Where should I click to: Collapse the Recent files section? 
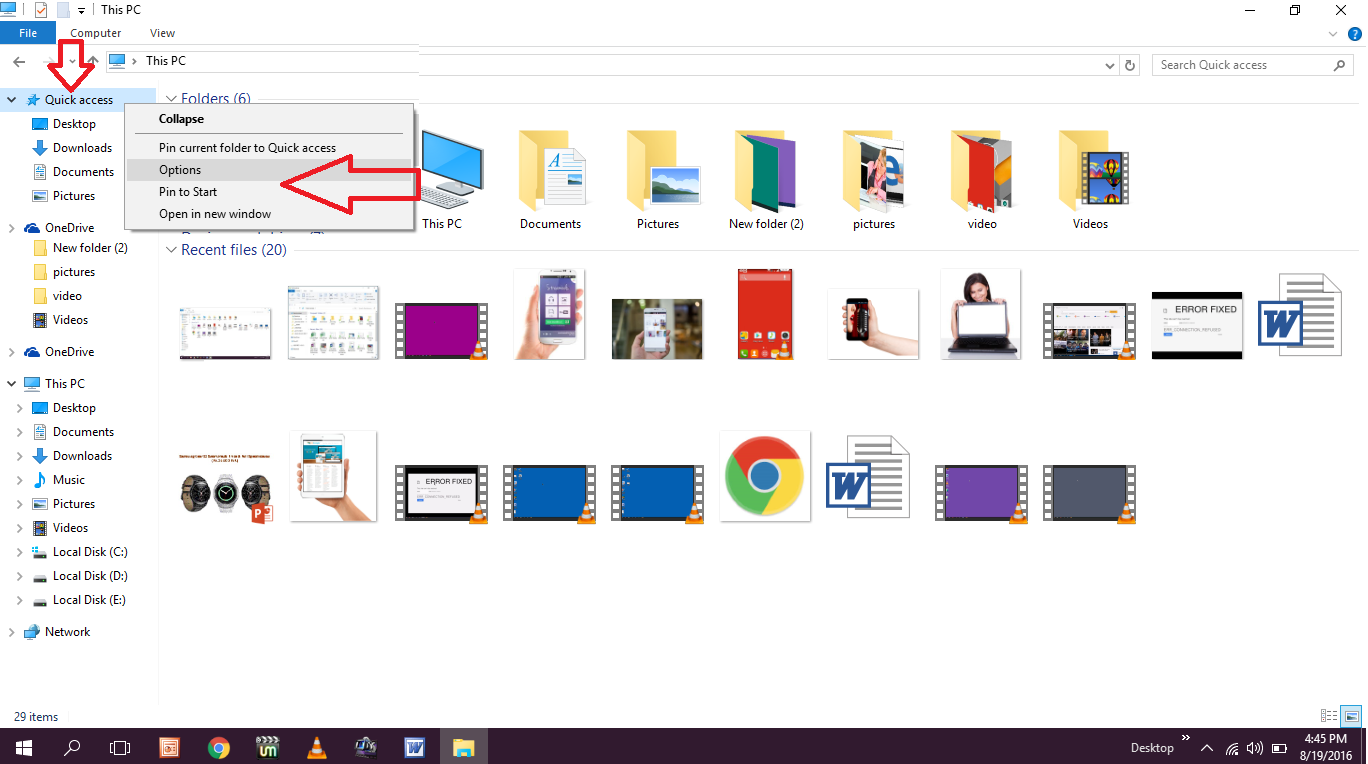(x=170, y=250)
